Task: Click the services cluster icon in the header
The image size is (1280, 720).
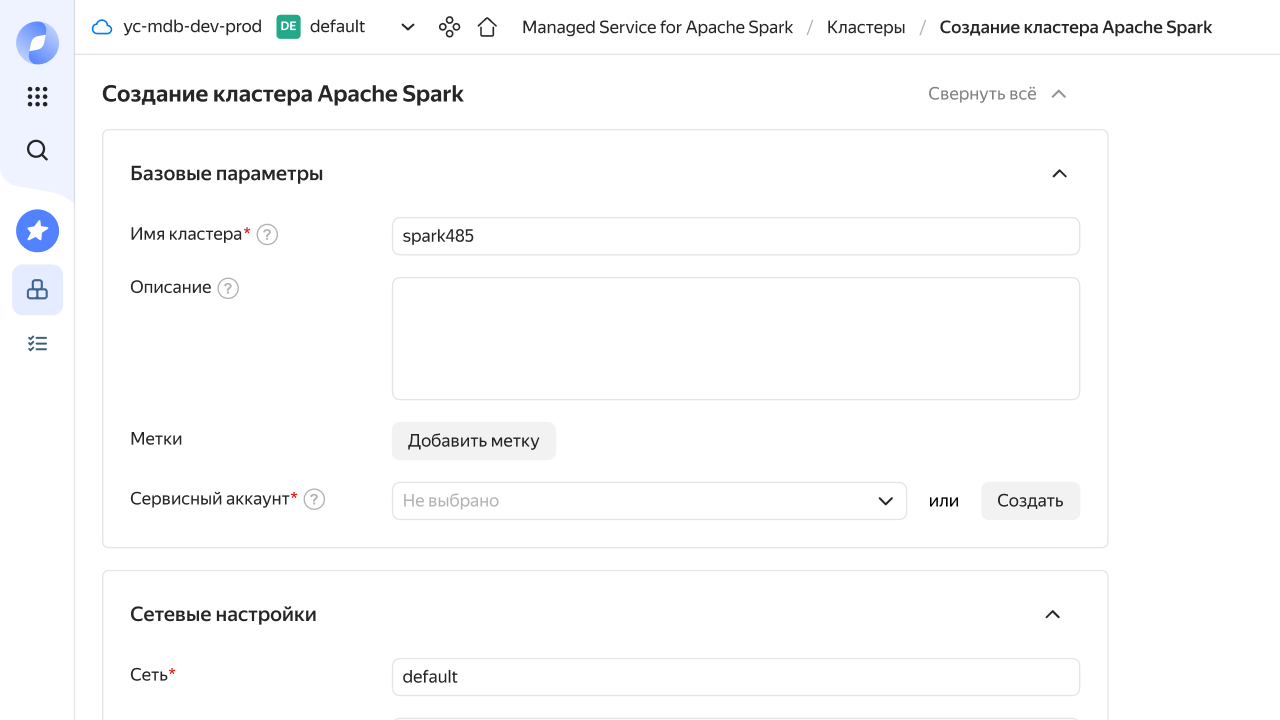Action: coord(450,27)
